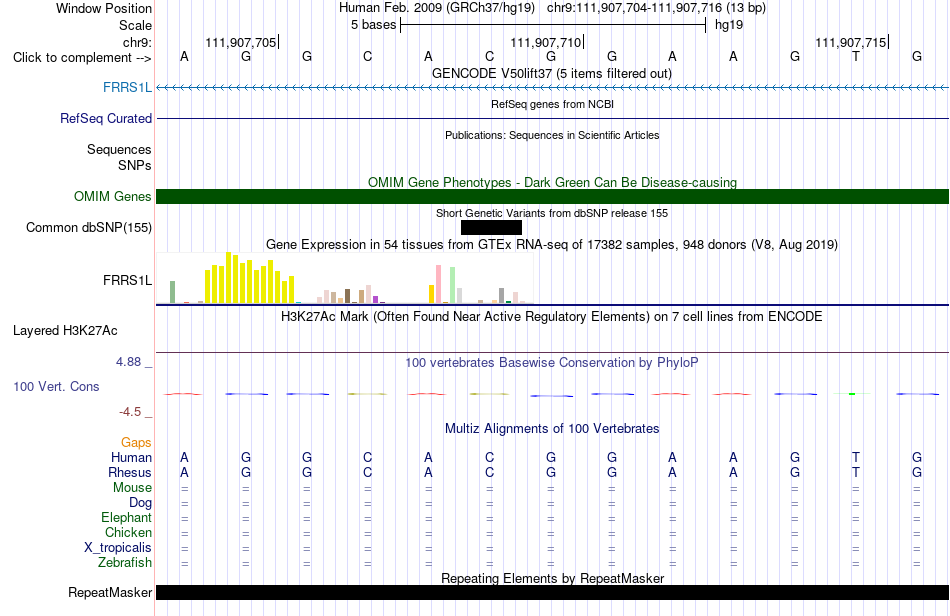Click the scale bar labeled 5 bases

click(x=553, y=25)
